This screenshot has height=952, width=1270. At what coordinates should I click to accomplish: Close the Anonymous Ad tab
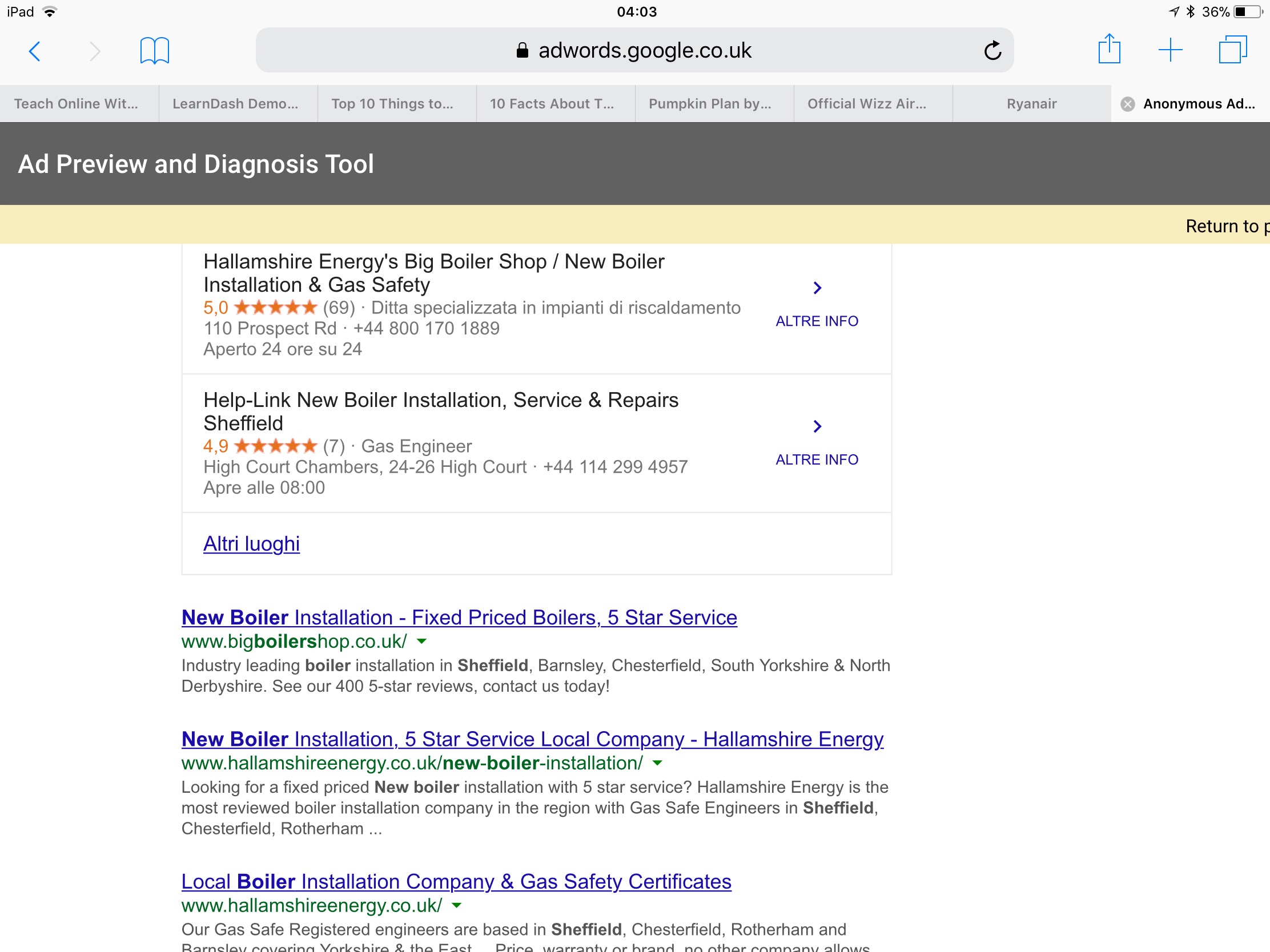tap(1128, 104)
